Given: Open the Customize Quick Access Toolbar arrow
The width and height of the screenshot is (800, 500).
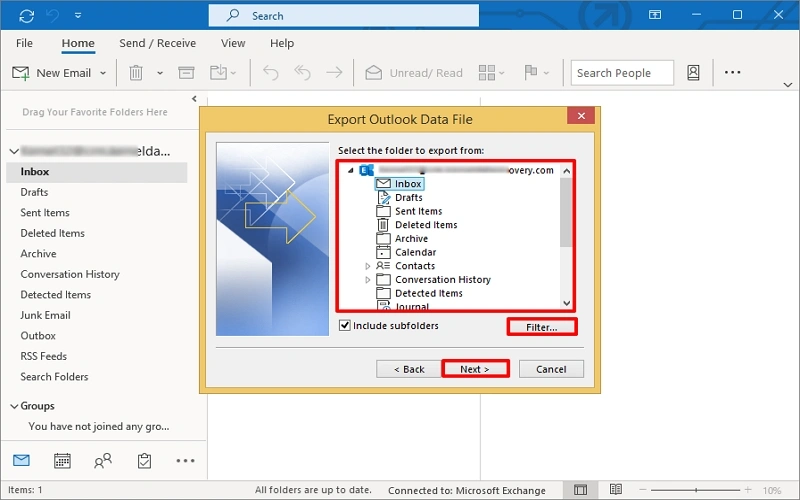Looking at the screenshot, I should [78, 15].
